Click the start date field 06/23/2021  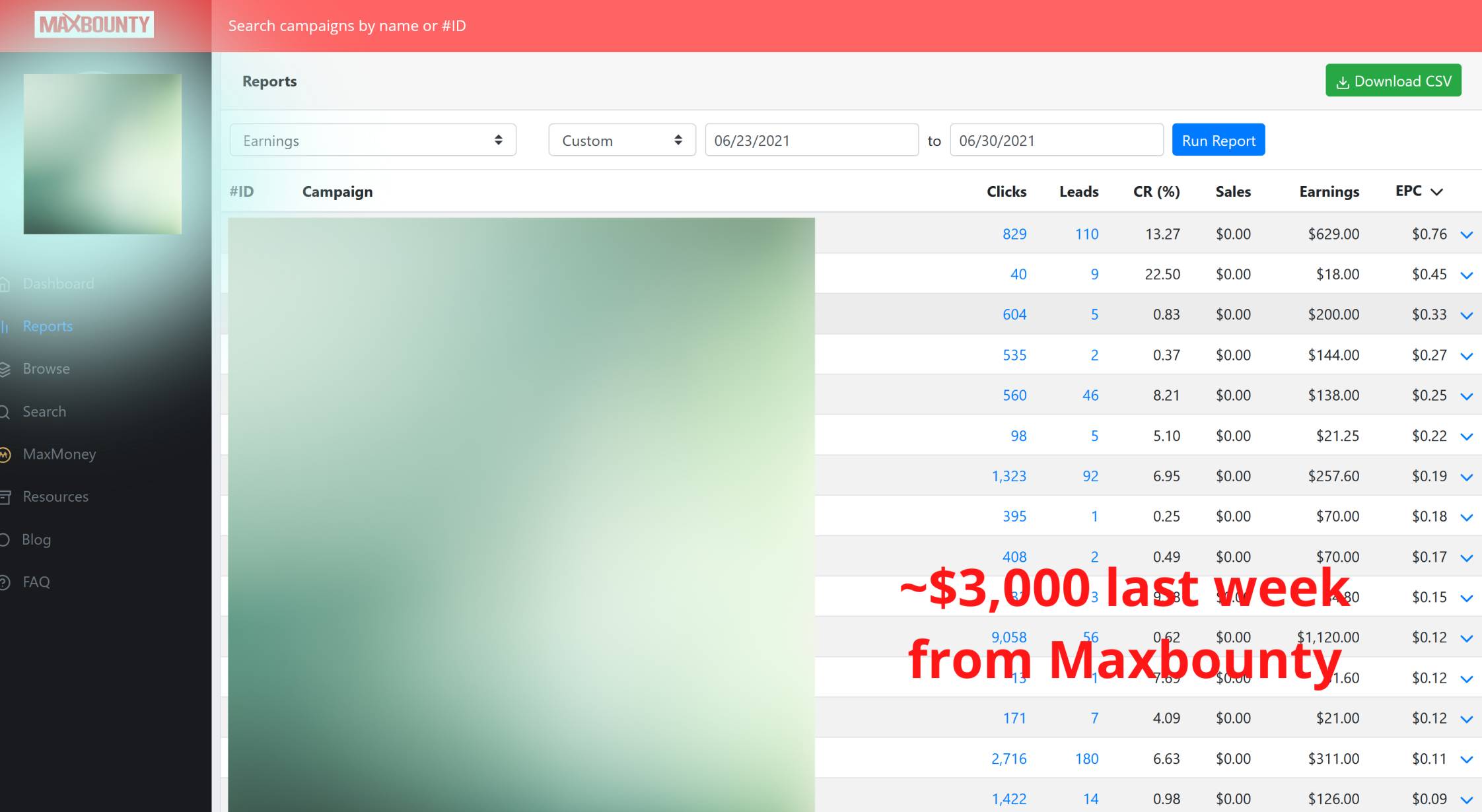tap(812, 140)
